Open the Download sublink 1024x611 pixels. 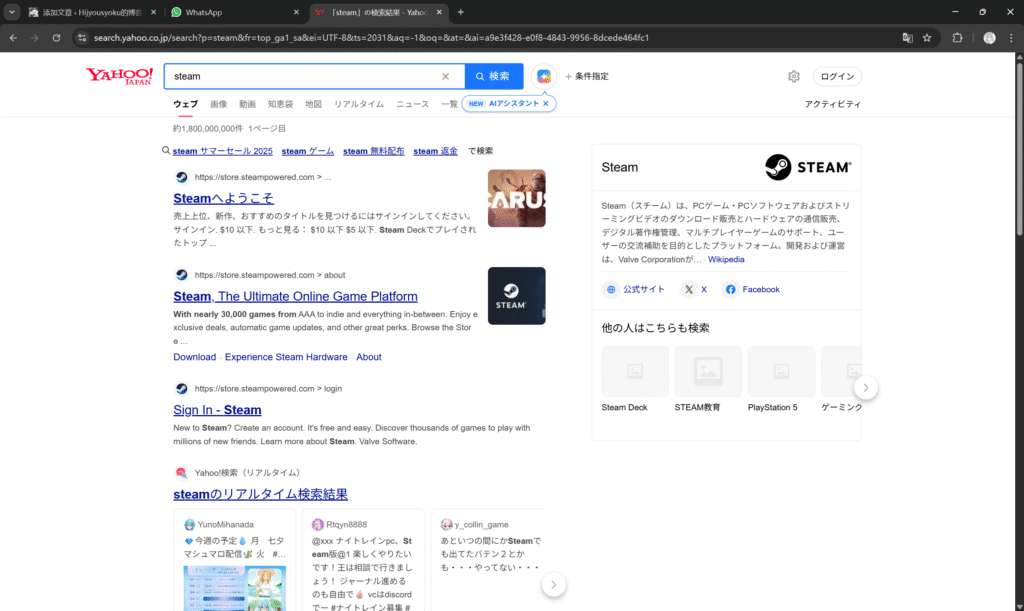coord(195,357)
